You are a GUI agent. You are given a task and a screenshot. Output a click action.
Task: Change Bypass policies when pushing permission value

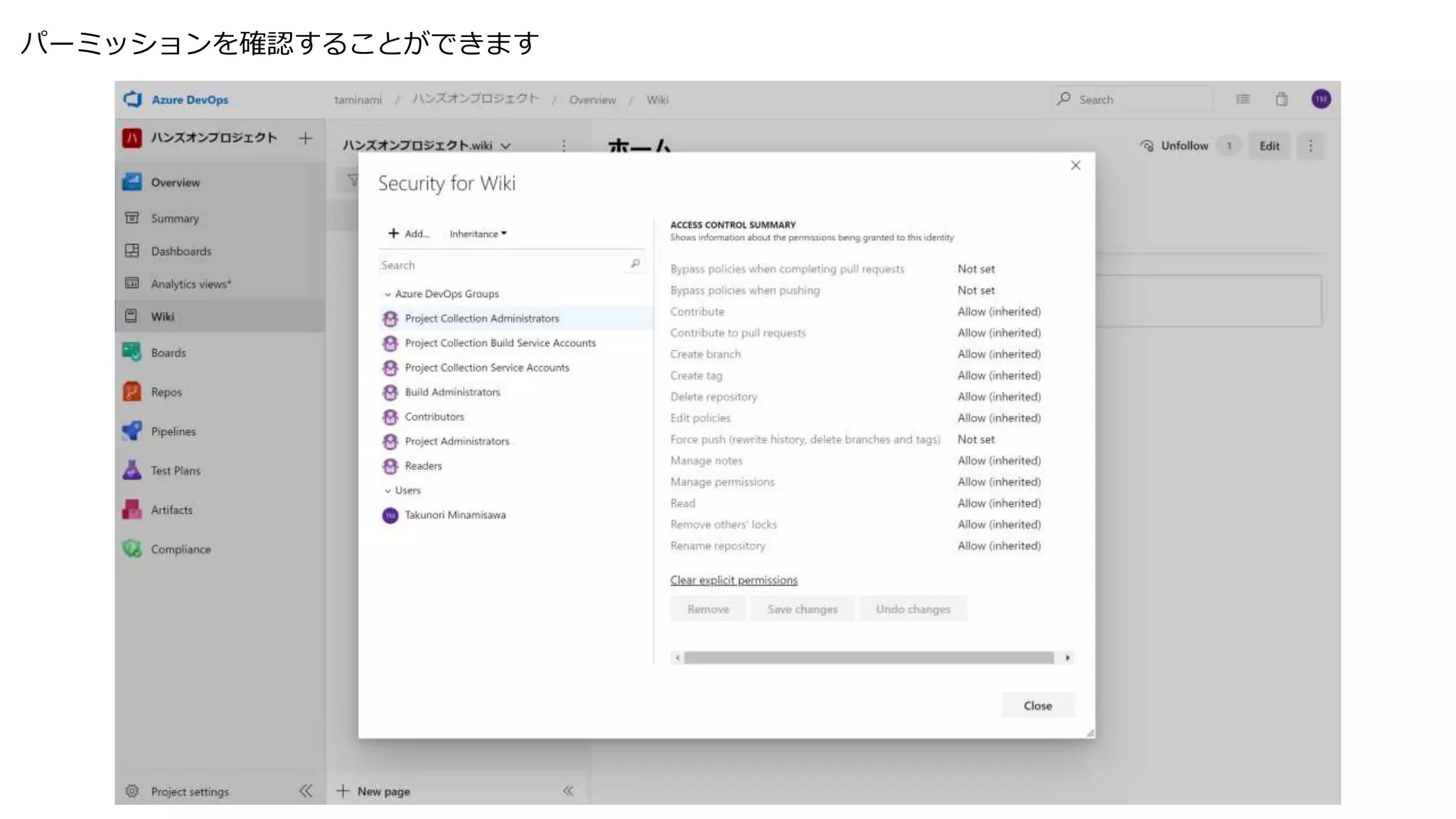tap(976, 290)
